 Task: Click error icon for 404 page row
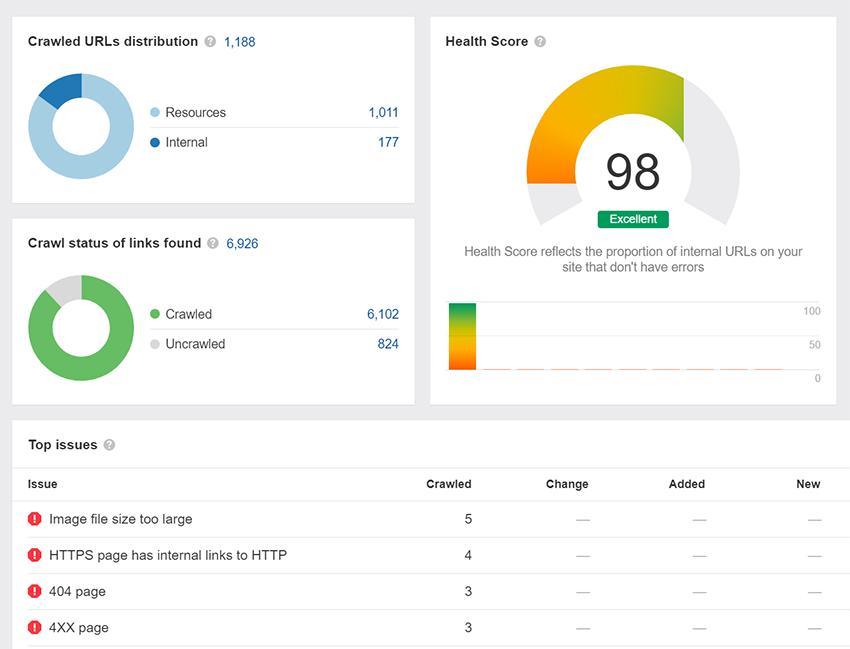[35, 591]
